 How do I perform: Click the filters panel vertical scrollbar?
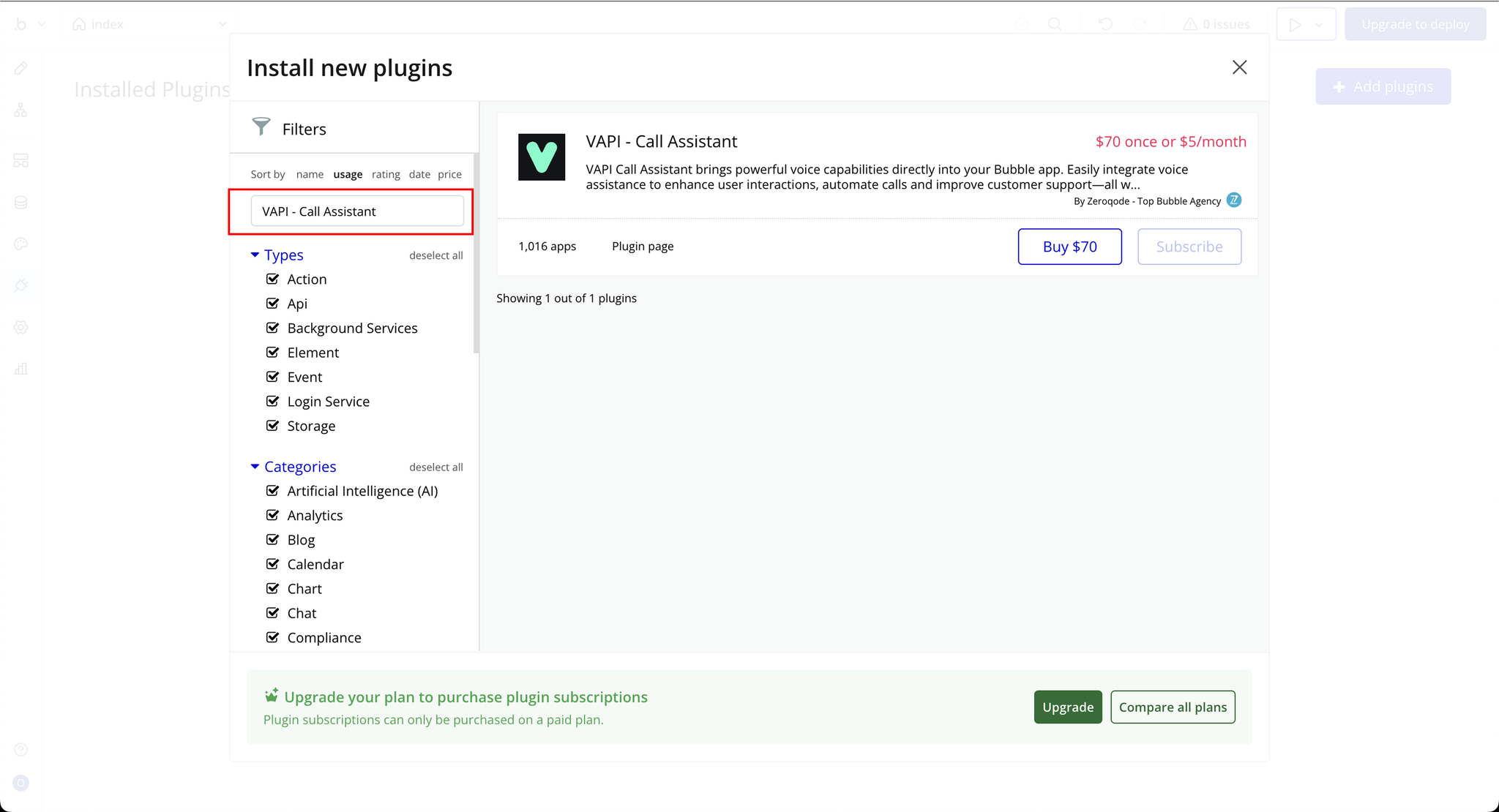coord(476,253)
